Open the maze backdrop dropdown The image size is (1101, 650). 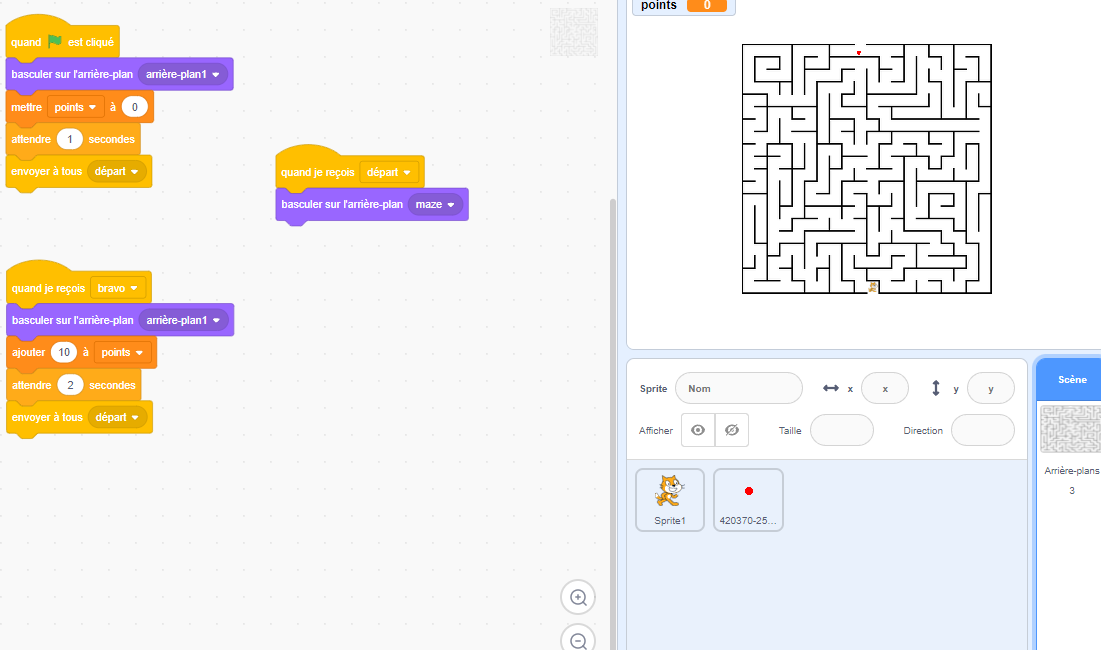point(435,204)
